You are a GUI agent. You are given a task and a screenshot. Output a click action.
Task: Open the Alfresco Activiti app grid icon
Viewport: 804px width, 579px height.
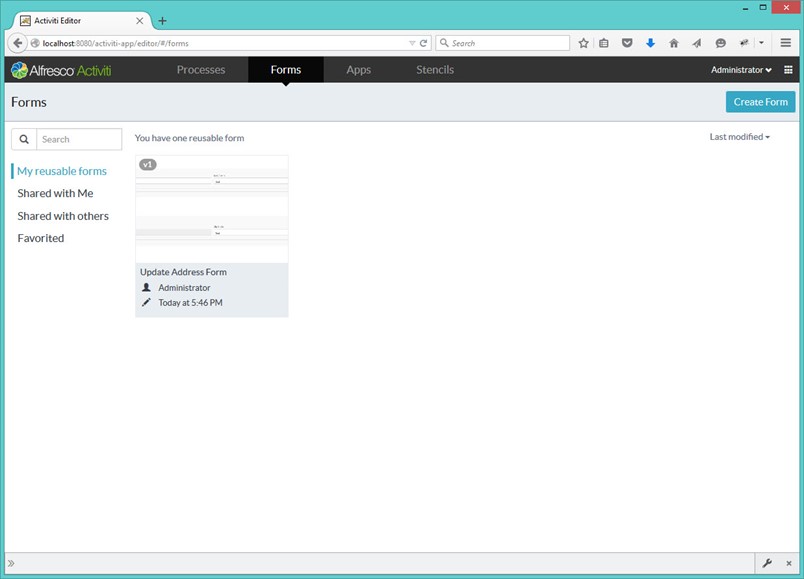788,70
